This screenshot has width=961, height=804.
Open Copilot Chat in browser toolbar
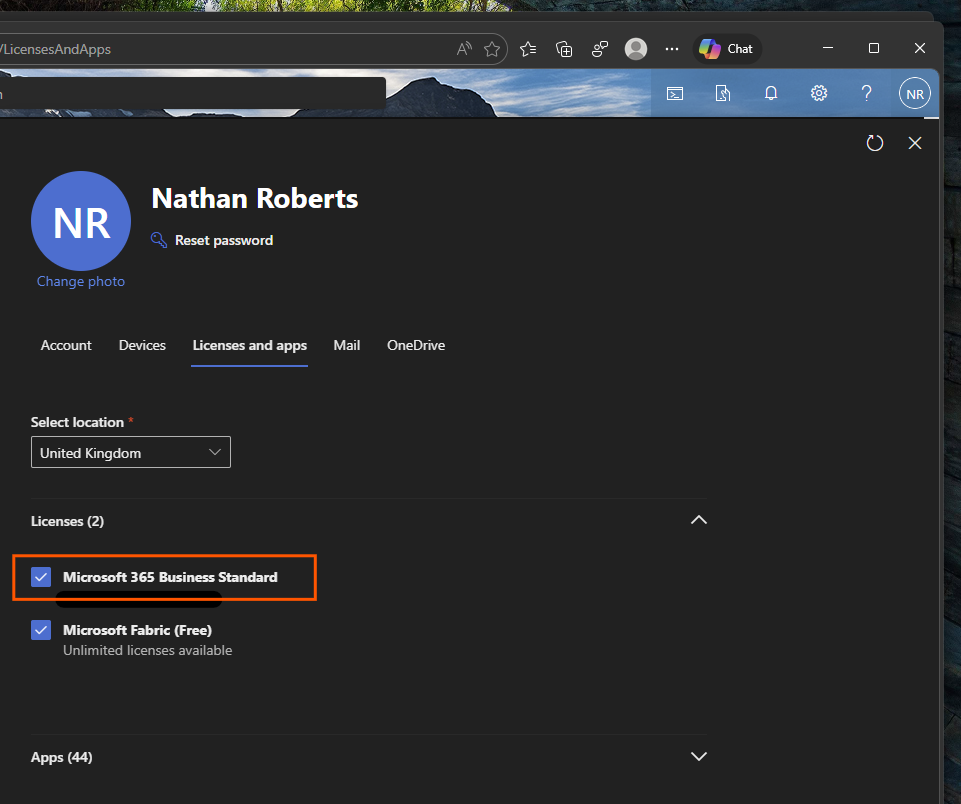pos(727,49)
